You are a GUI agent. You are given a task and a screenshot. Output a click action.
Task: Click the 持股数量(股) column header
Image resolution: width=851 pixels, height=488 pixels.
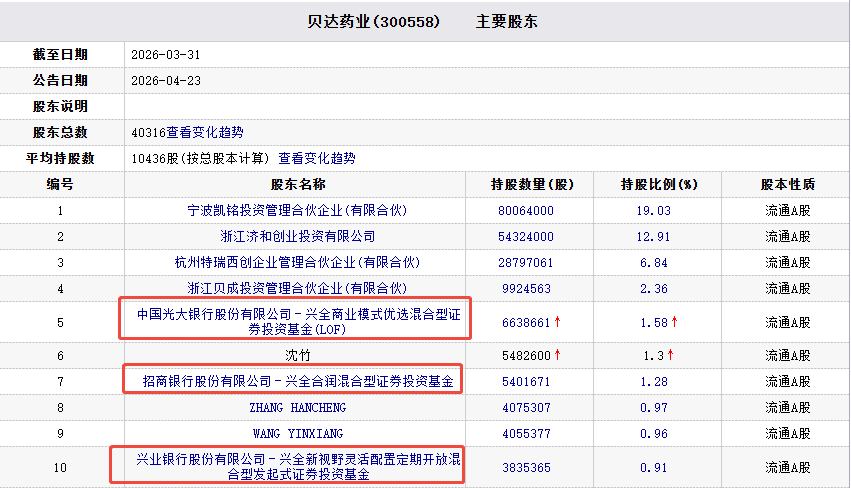click(532, 184)
